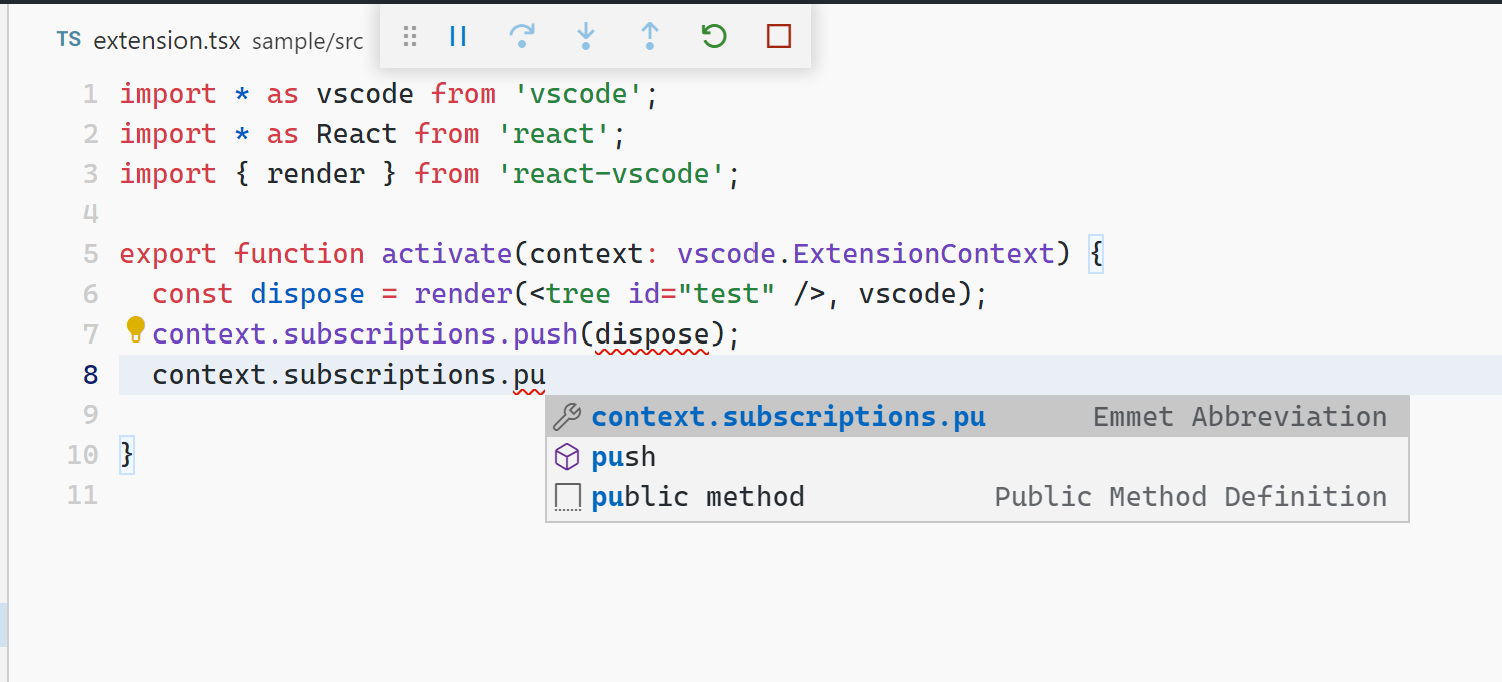Click line number 5 in the gutter
The height and width of the screenshot is (682, 1502).
click(91, 254)
